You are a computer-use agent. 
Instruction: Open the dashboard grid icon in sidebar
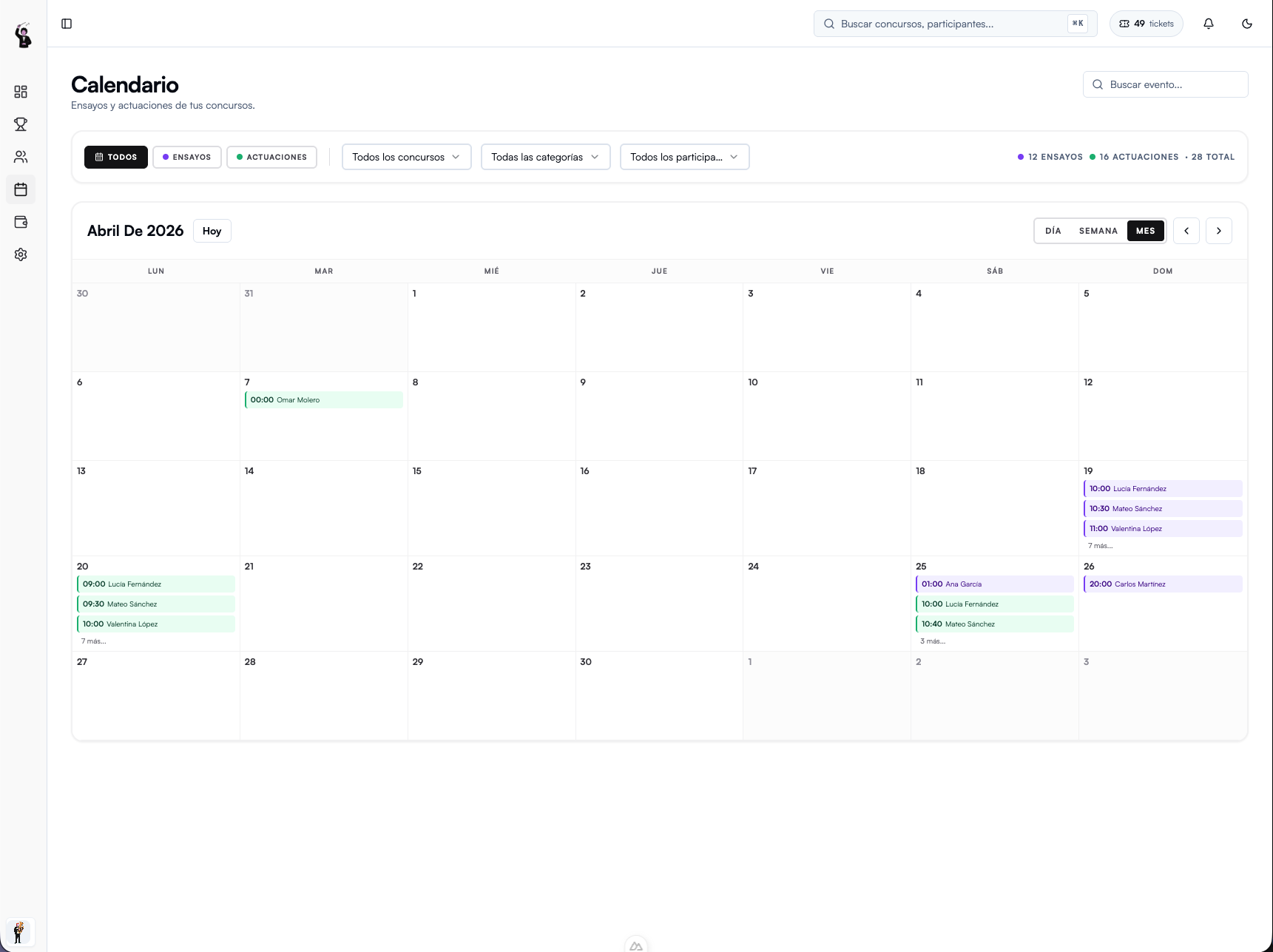click(x=21, y=92)
